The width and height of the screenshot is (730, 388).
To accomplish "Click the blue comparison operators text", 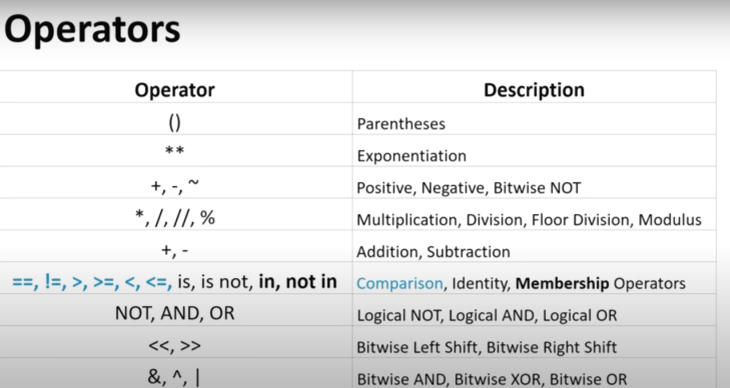I will tap(92, 282).
